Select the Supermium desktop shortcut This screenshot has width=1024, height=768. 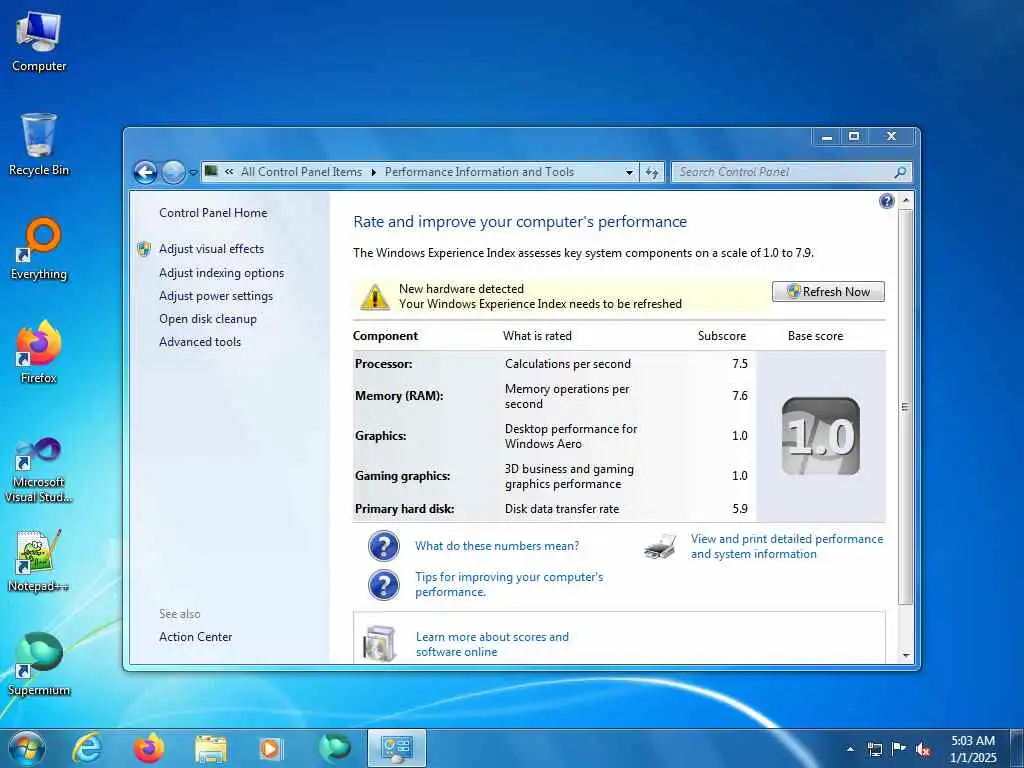coord(39,664)
